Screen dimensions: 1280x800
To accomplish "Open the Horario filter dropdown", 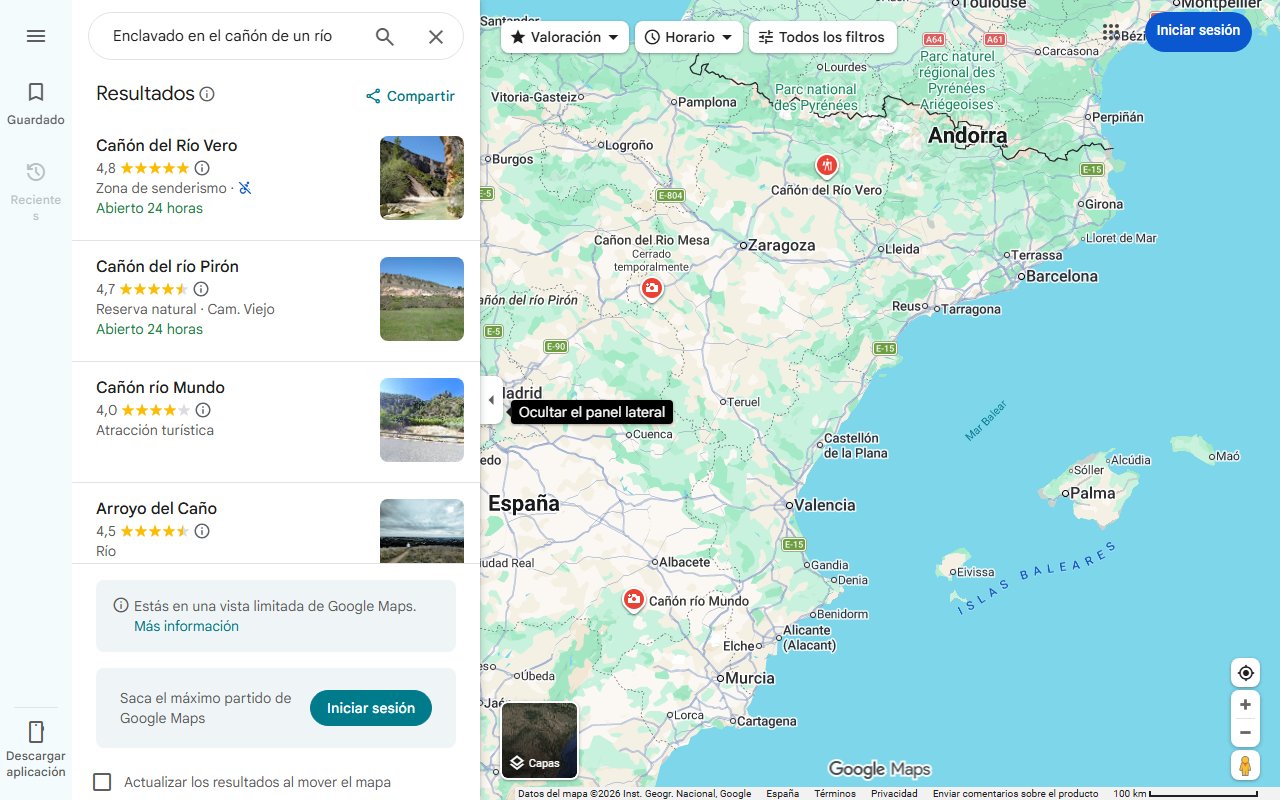I will pyautogui.click(x=688, y=36).
